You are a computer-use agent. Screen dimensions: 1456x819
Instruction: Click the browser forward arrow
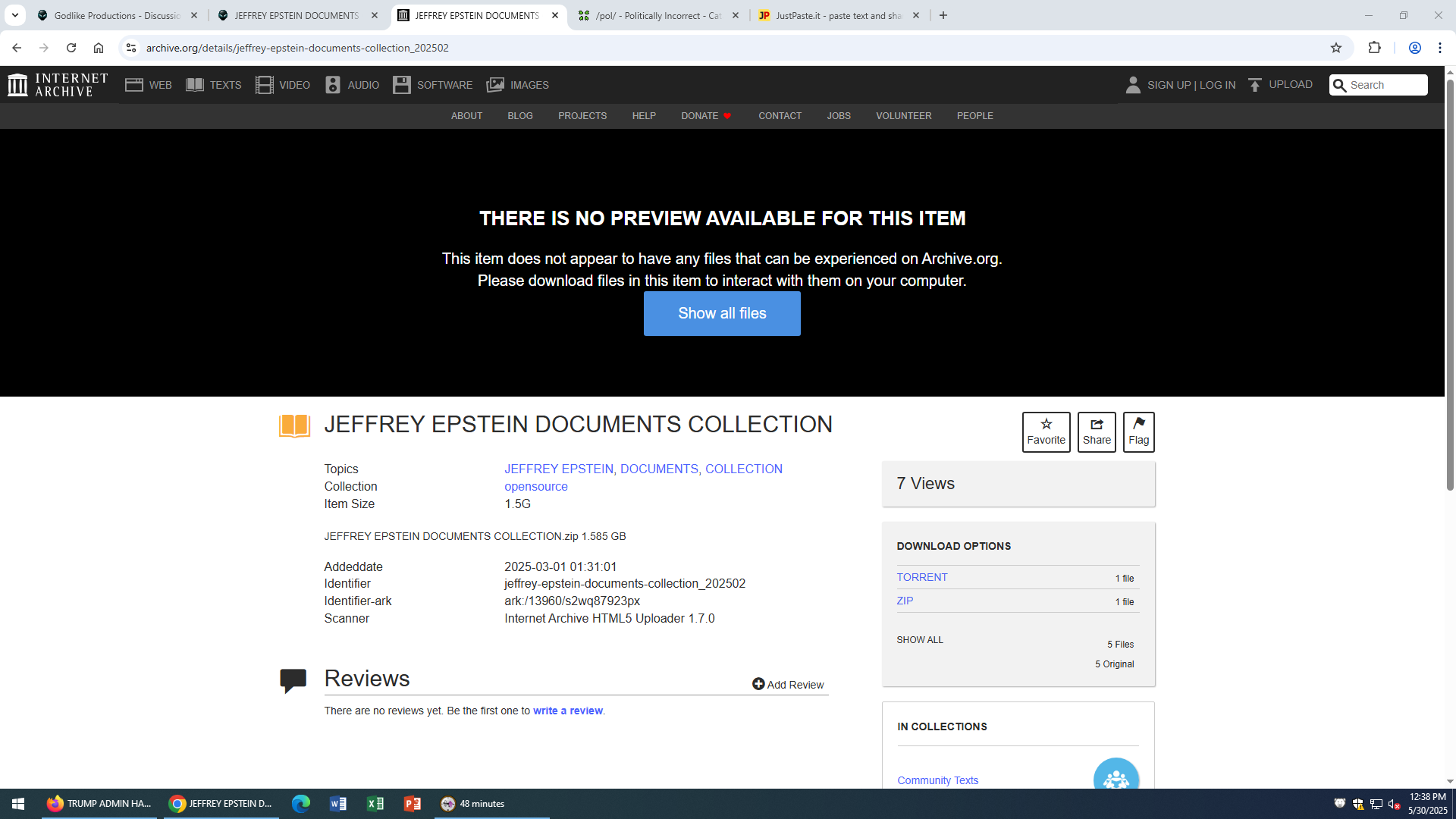pyautogui.click(x=44, y=48)
